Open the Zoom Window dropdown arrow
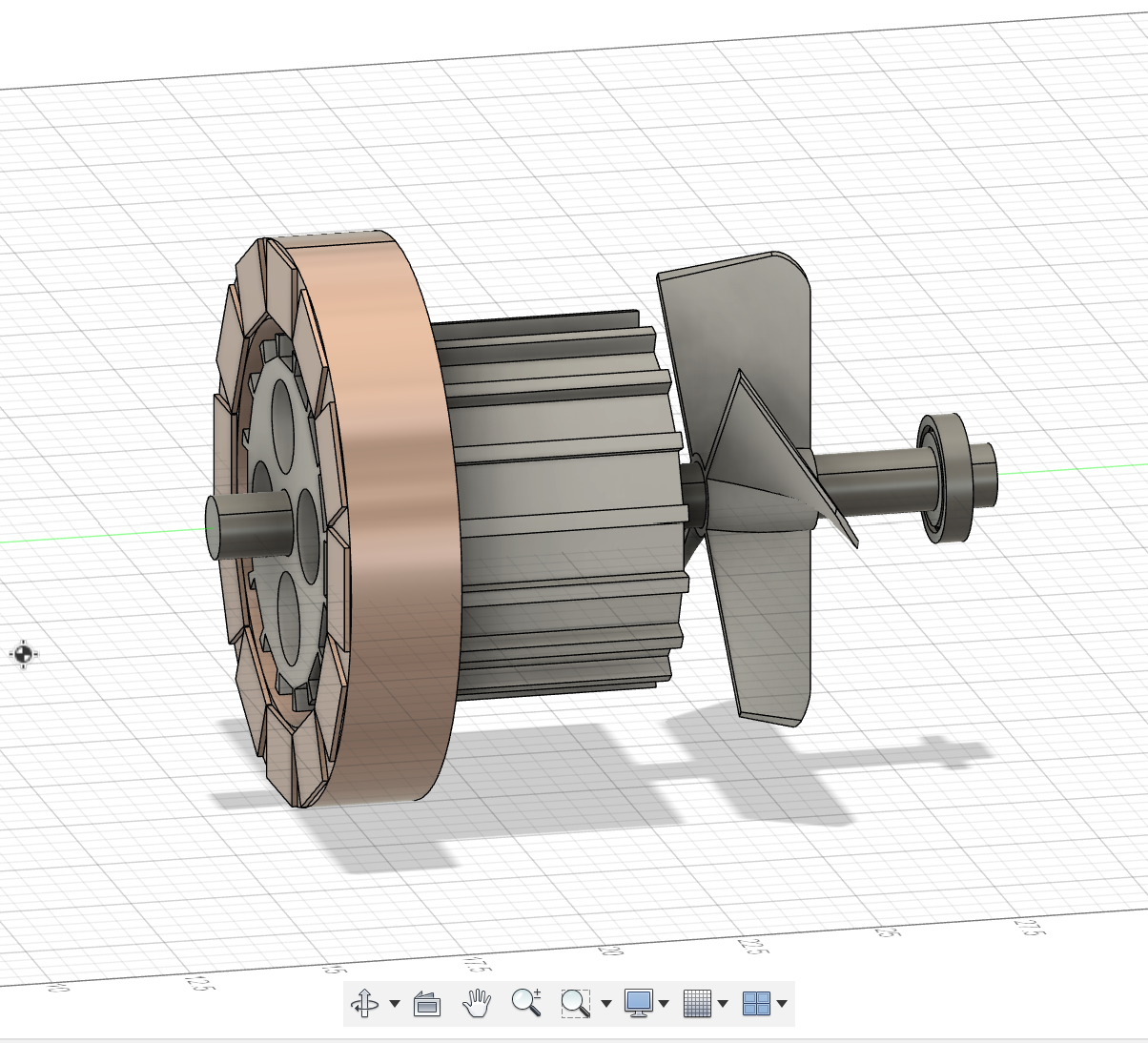This screenshot has width=1148, height=1043. [607, 1004]
